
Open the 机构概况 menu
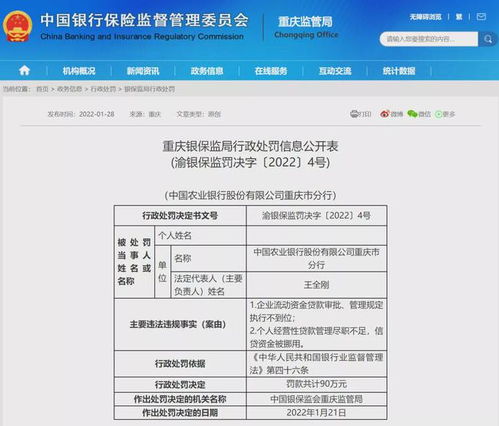point(79,71)
